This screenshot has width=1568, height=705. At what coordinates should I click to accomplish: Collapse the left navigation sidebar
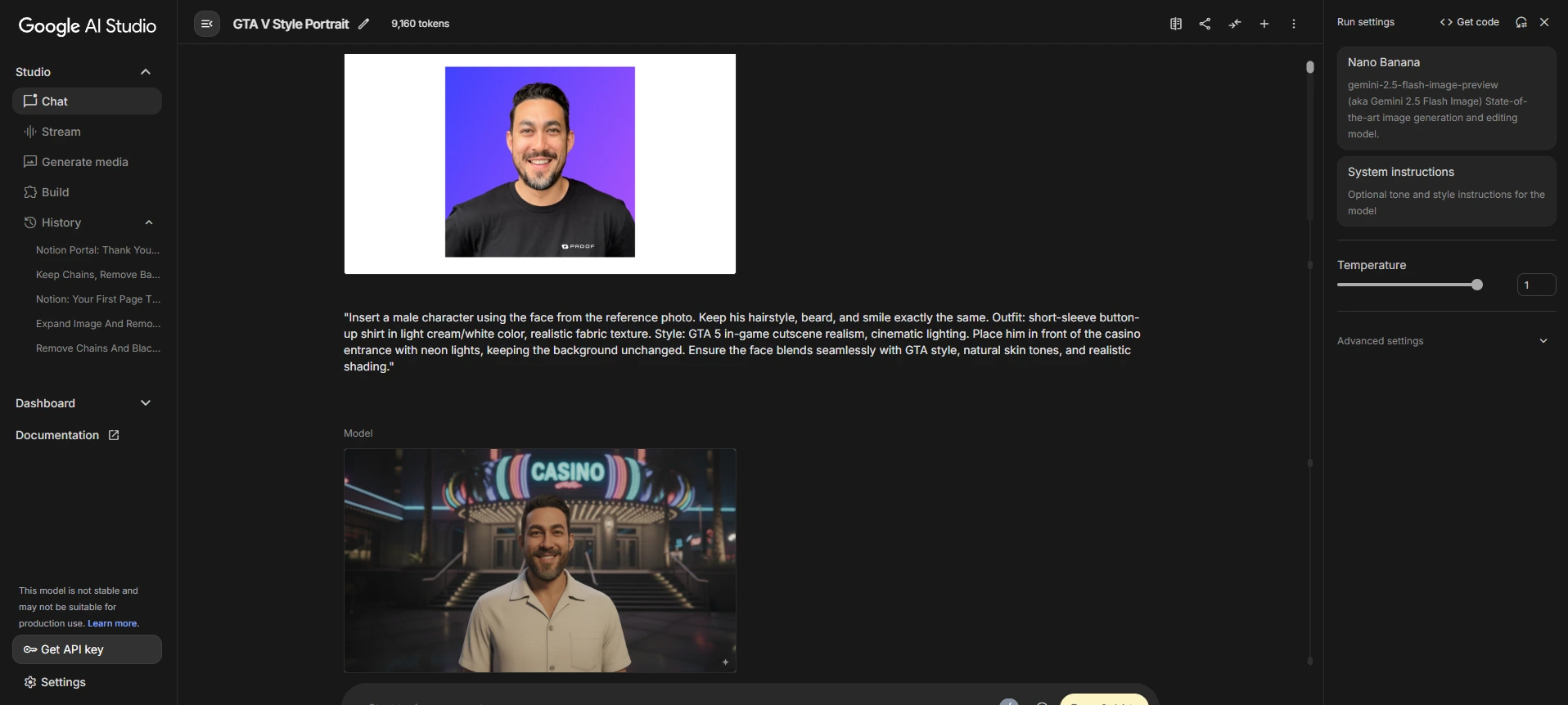[x=207, y=24]
